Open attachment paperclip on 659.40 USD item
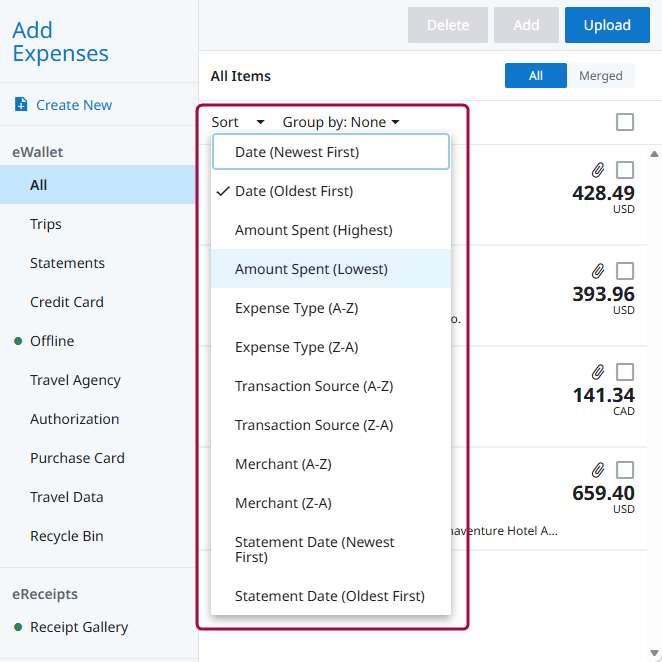 [597, 470]
